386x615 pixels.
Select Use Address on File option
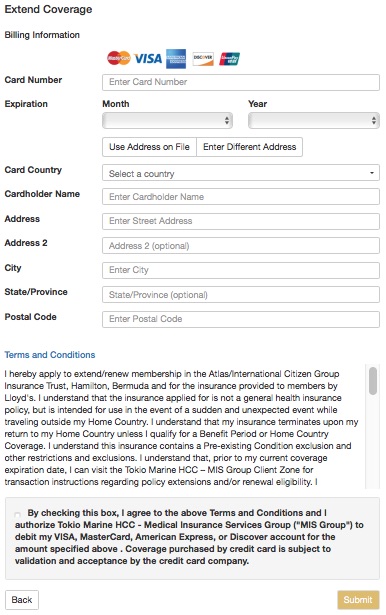coord(149,147)
